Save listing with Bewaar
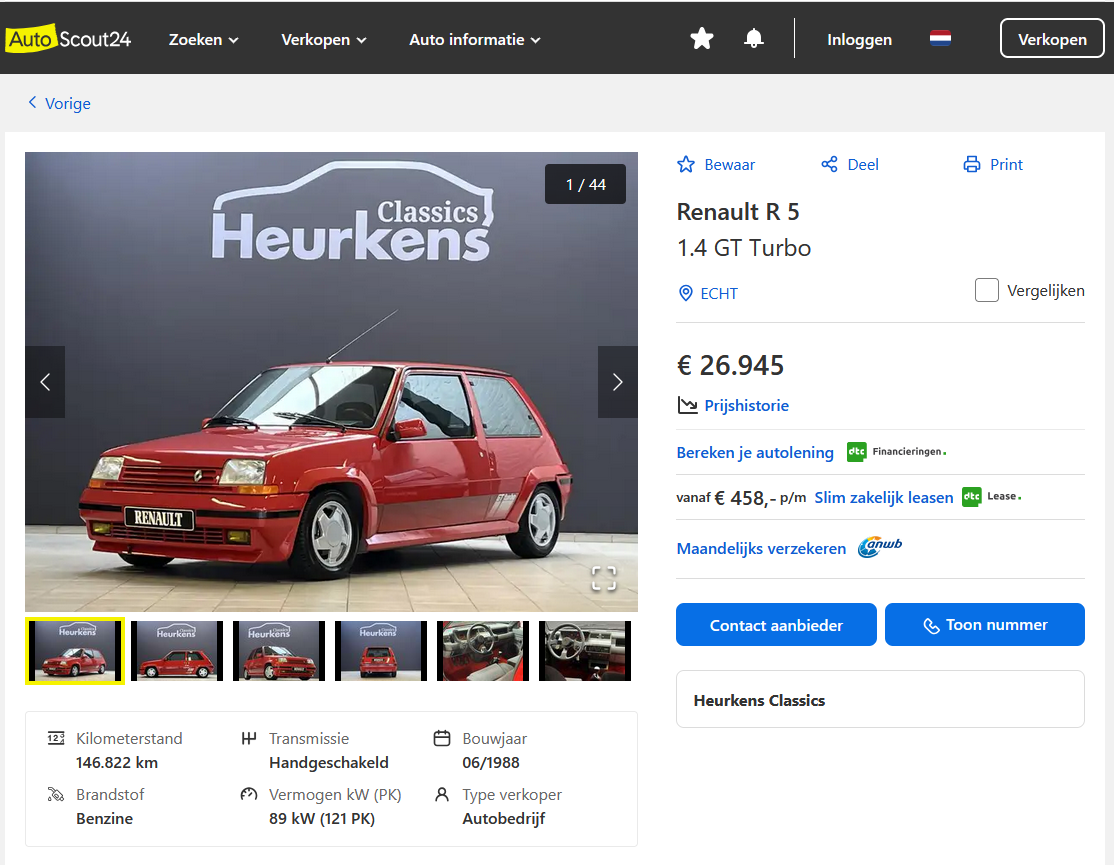 click(716, 164)
